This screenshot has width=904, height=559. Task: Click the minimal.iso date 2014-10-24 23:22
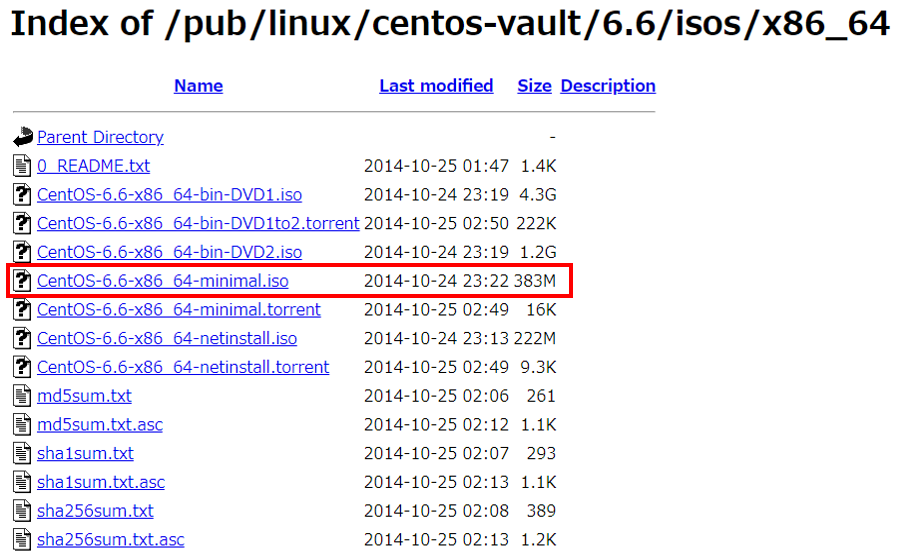click(436, 281)
